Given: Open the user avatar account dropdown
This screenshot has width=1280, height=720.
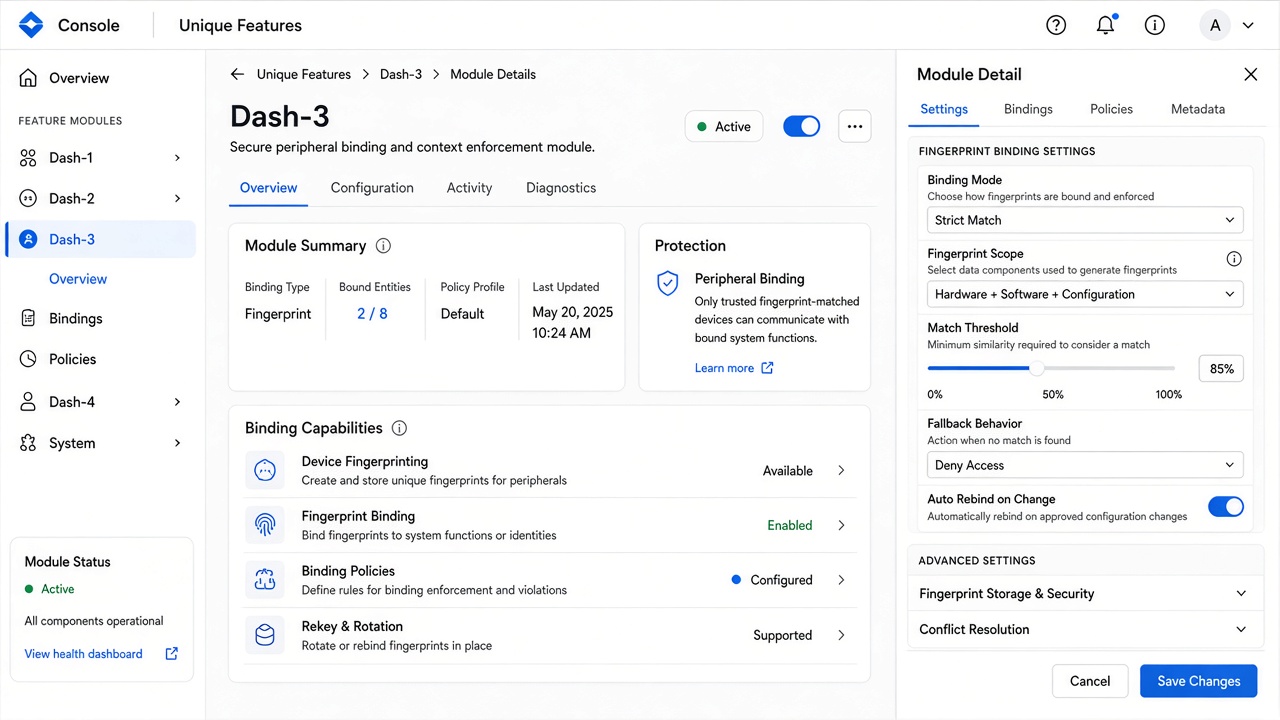Looking at the screenshot, I should pos(1227,25).
